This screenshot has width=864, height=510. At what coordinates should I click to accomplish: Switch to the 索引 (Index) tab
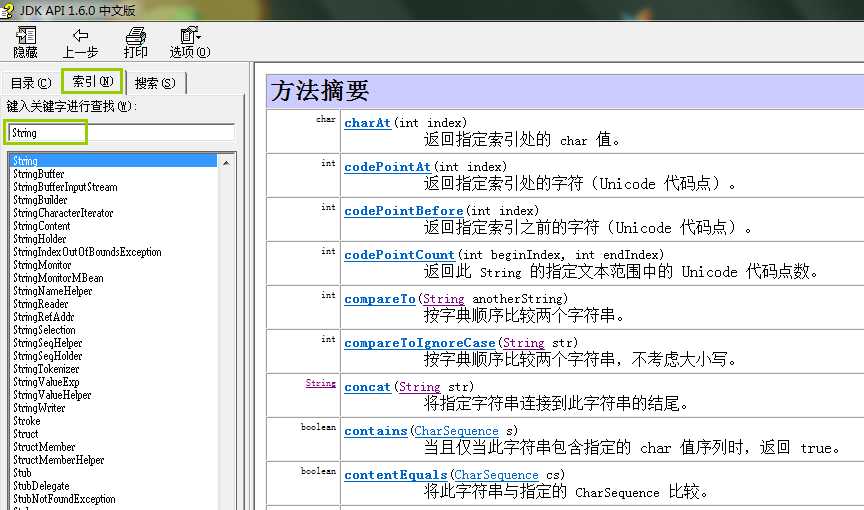[93, 82]
